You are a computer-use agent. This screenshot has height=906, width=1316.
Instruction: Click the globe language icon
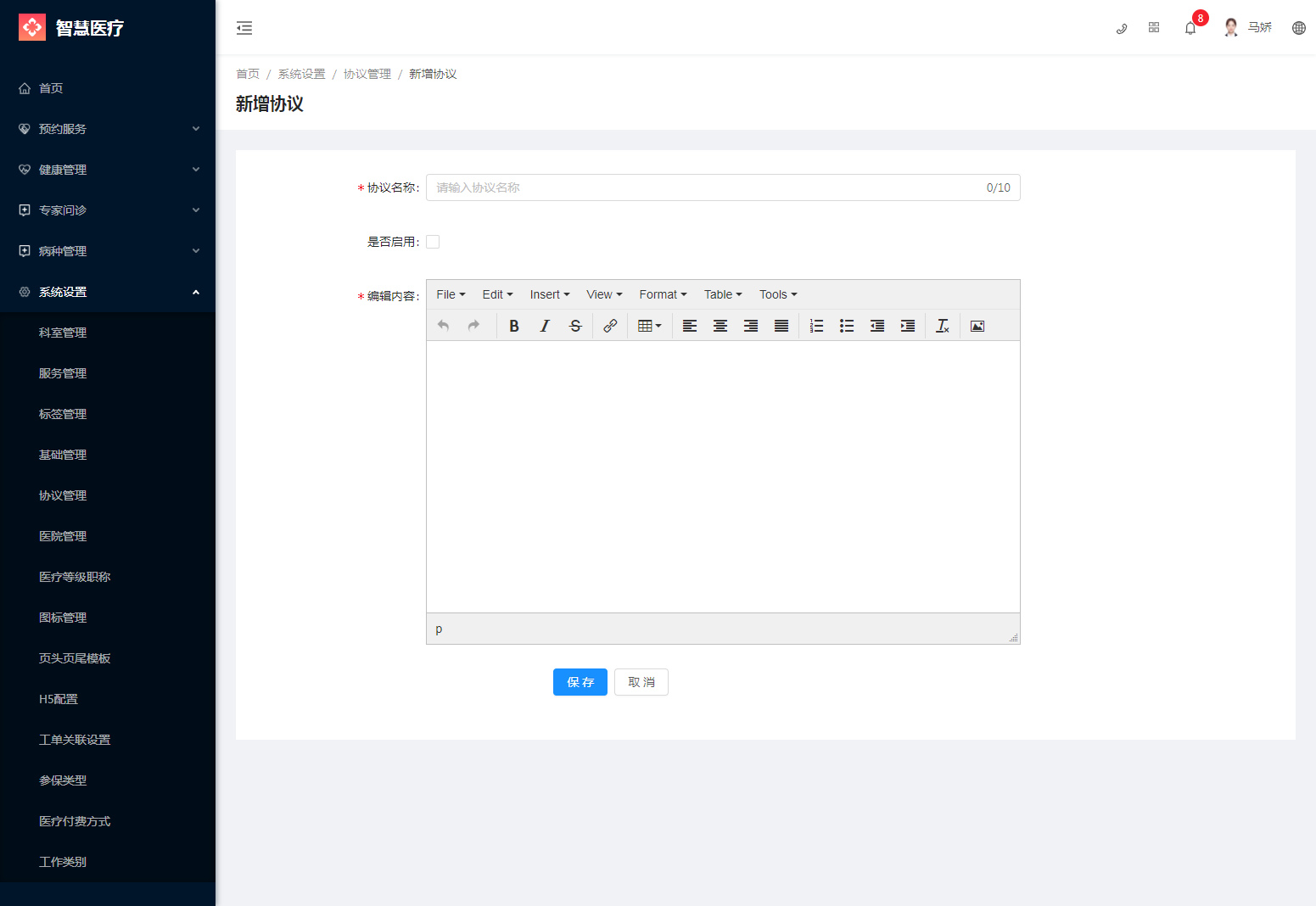tap(1299, 28)
